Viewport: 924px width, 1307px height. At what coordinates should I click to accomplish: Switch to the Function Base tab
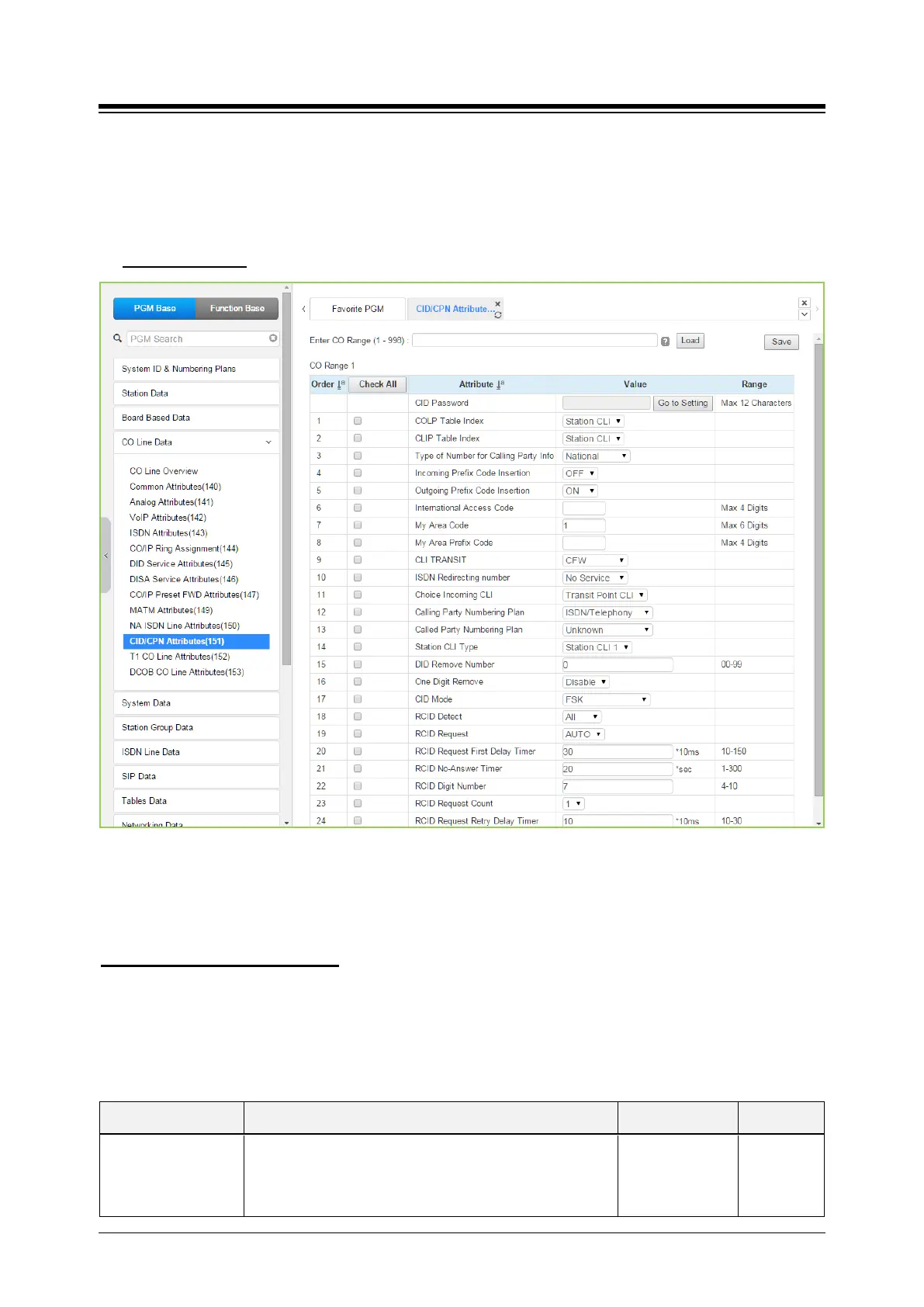click(x=237, y=308)
